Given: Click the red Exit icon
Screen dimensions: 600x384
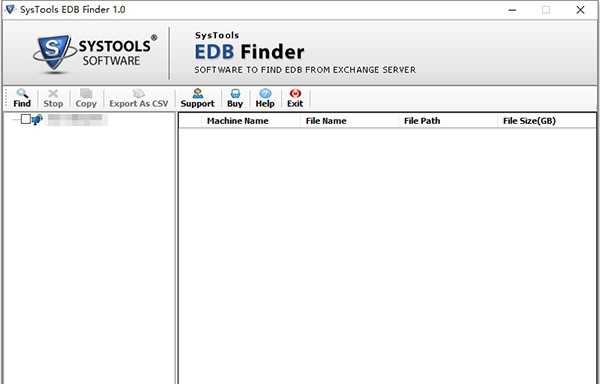Looking at the screenshot, I should click(295, 93).
